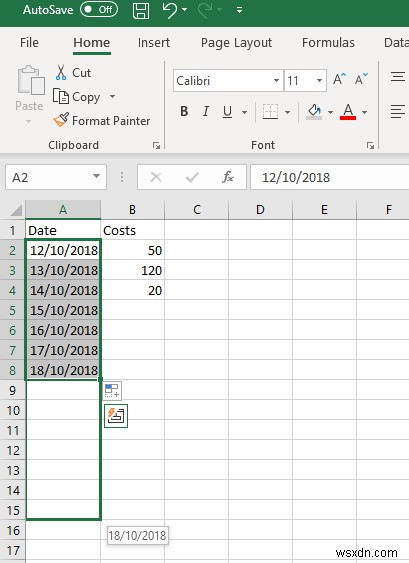Image resolution: width=409 pixels, height=563 pixels.
Task: Select column B header
Action: [132, 210]
